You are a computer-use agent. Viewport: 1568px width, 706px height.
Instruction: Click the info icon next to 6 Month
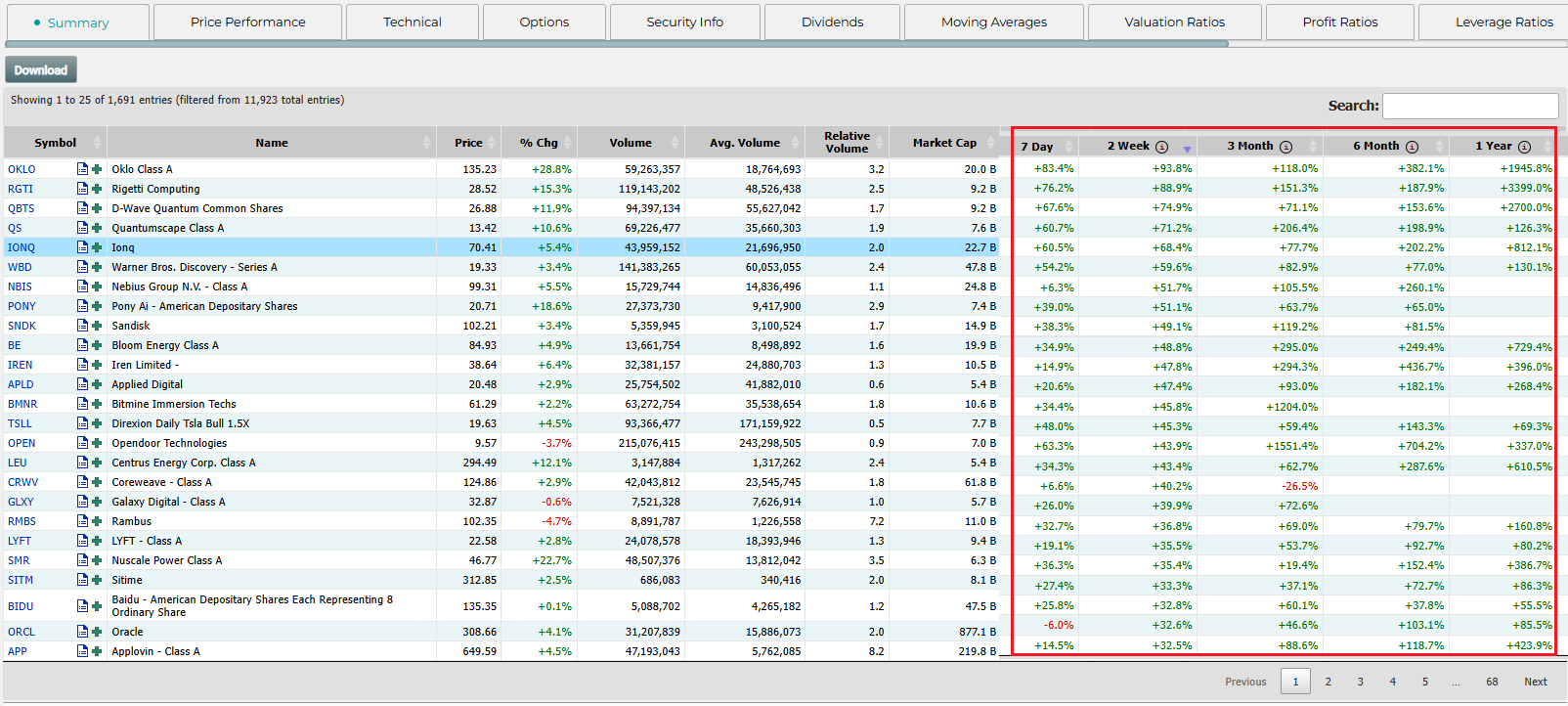point(1412,147)
